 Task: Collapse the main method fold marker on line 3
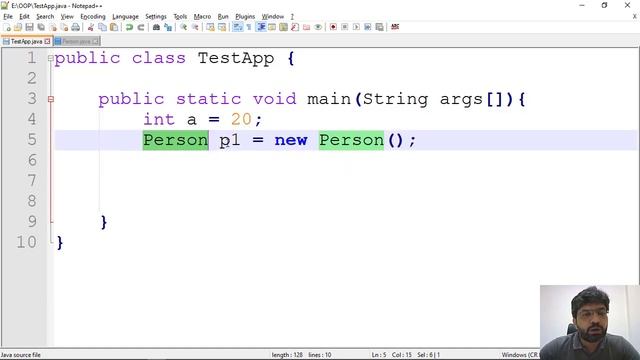coord(51,99)
